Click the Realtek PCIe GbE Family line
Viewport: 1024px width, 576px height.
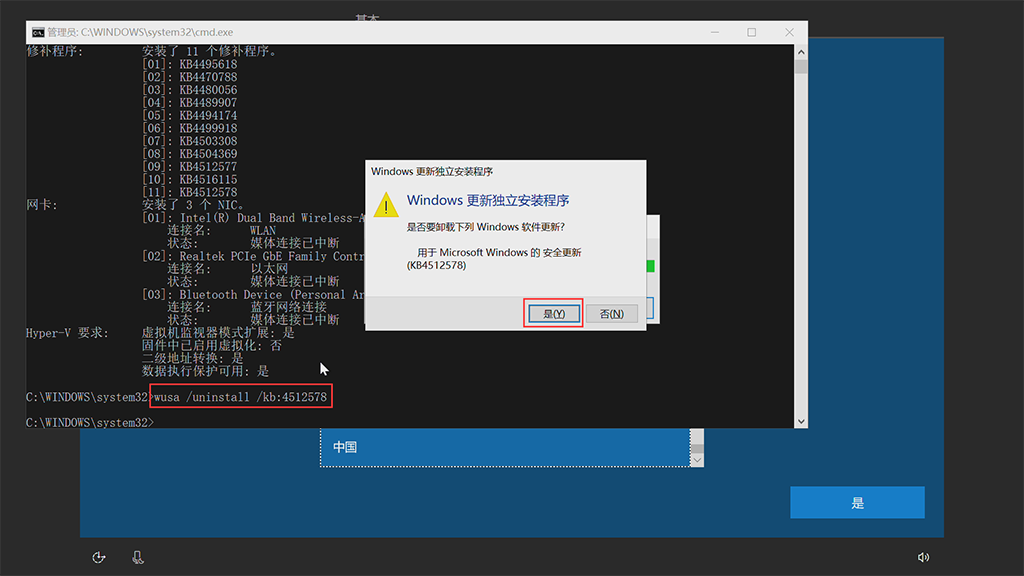(253, 256)
